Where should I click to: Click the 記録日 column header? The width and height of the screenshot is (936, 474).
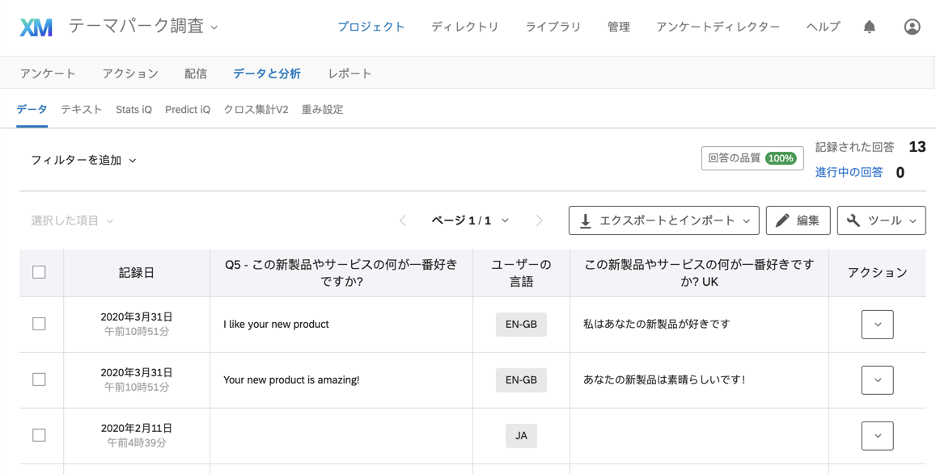click(x=137, y=273)
